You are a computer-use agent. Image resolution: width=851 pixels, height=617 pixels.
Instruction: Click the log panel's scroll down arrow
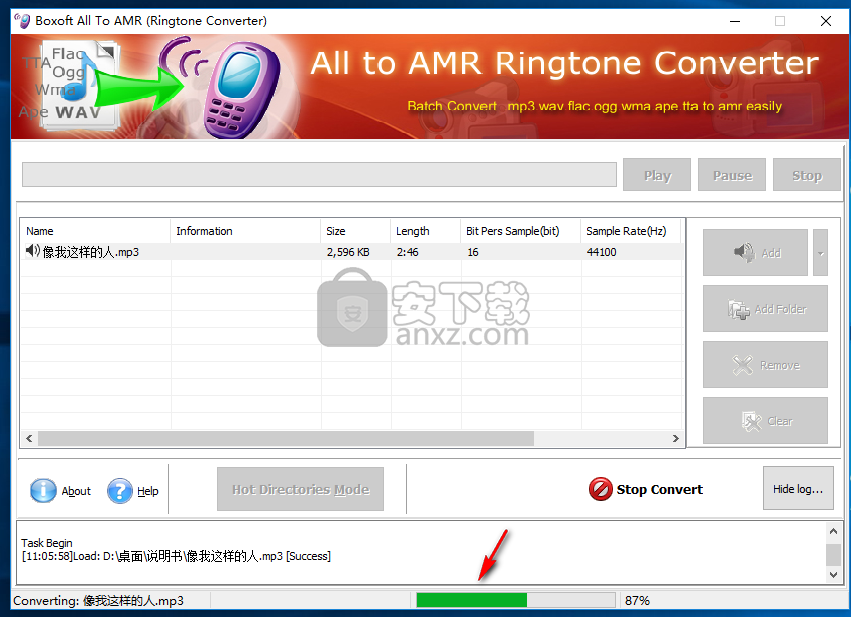(x=833, y=574)
